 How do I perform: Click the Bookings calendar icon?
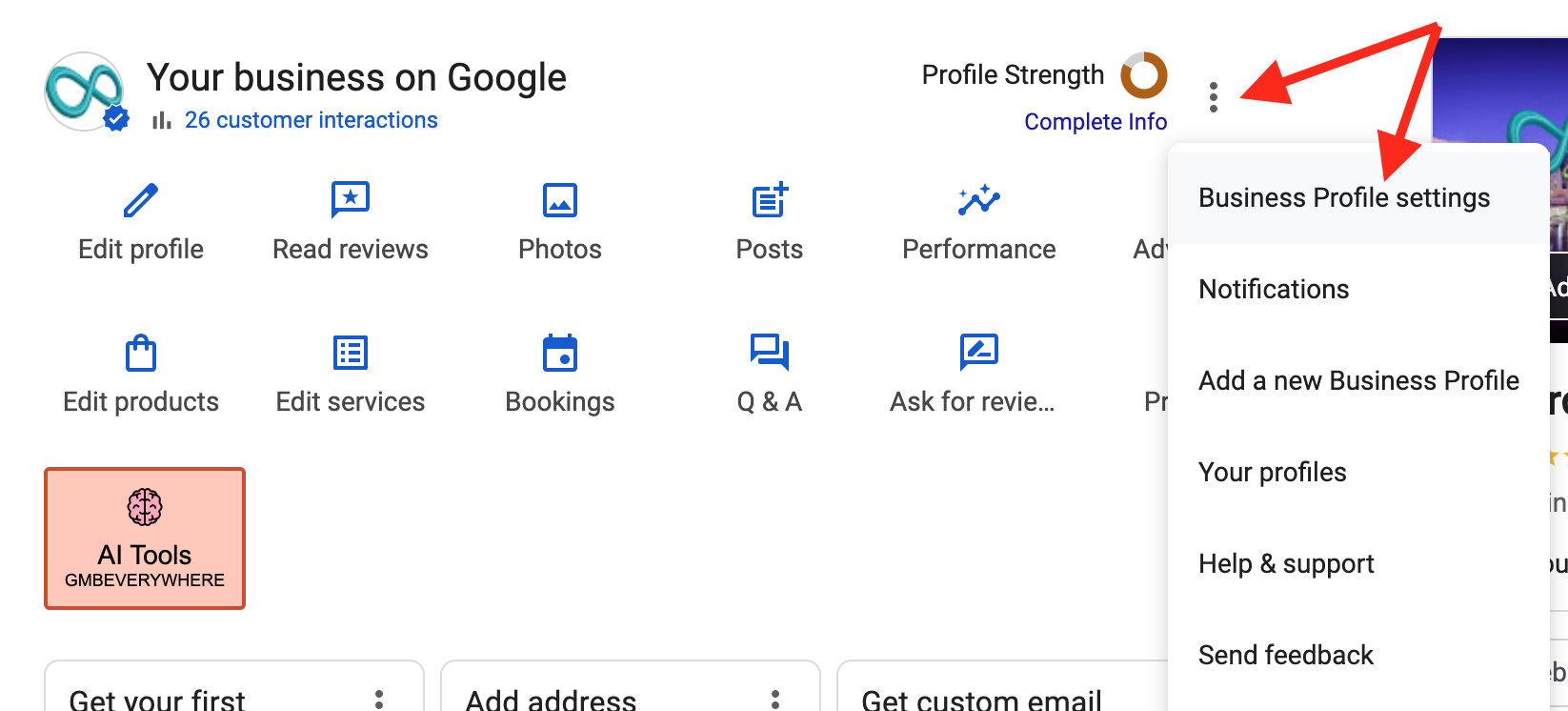560,353
